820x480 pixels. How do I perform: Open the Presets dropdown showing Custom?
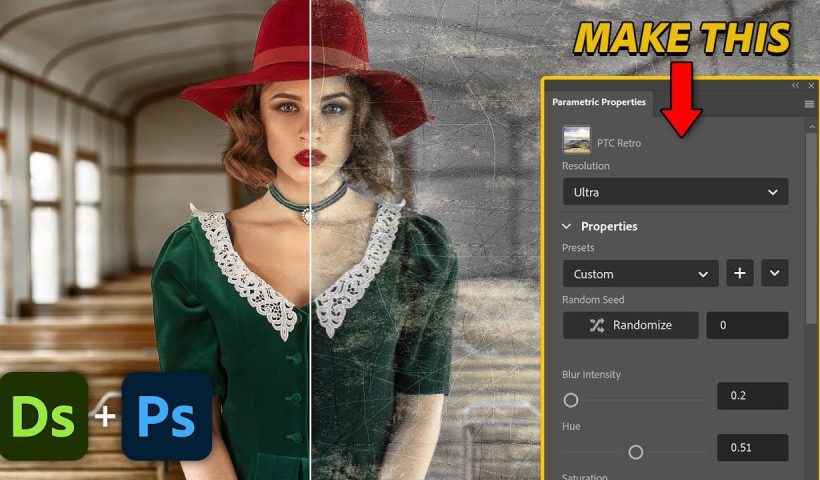640,273
